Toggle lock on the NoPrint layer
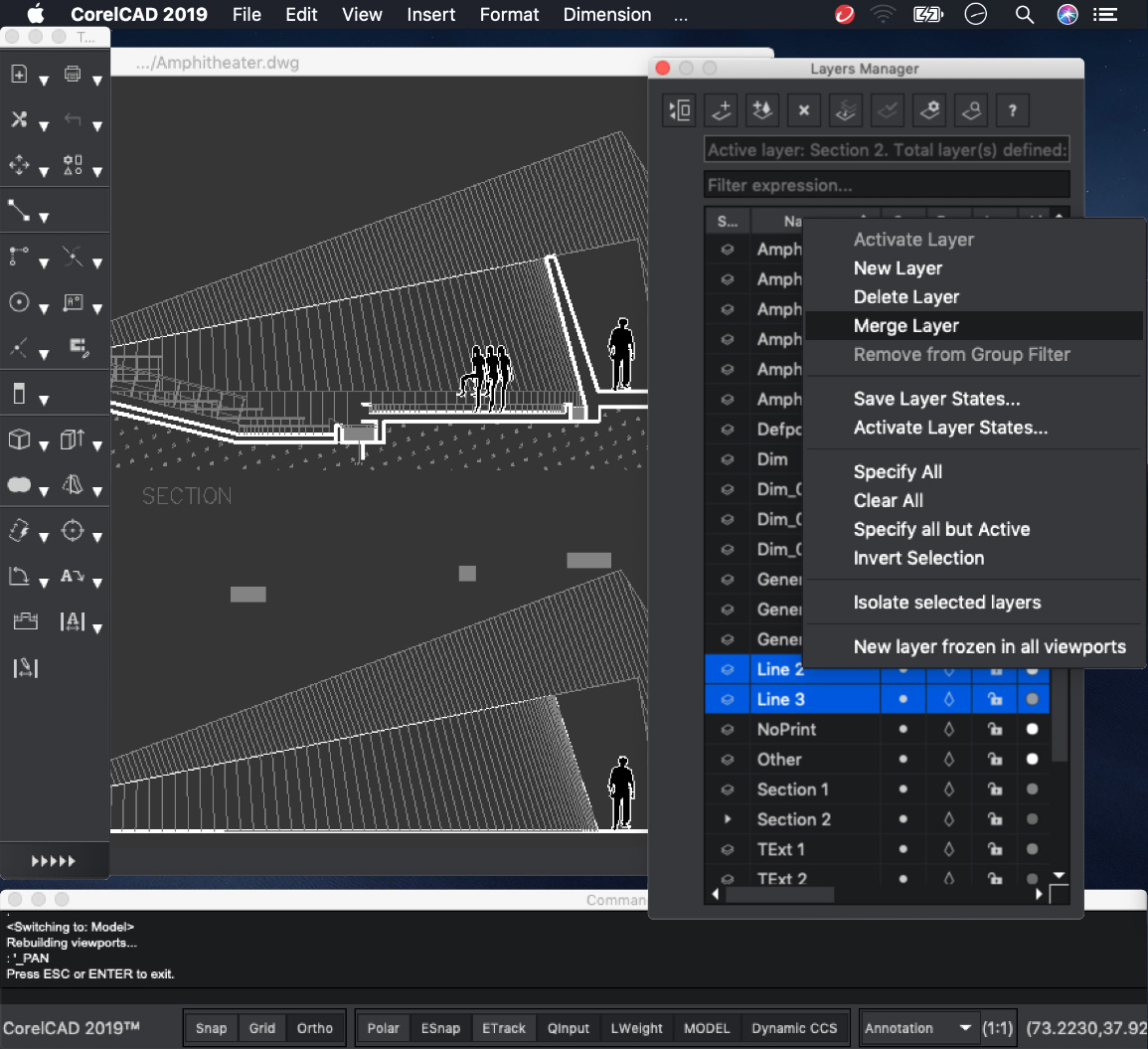 (994, 730)
